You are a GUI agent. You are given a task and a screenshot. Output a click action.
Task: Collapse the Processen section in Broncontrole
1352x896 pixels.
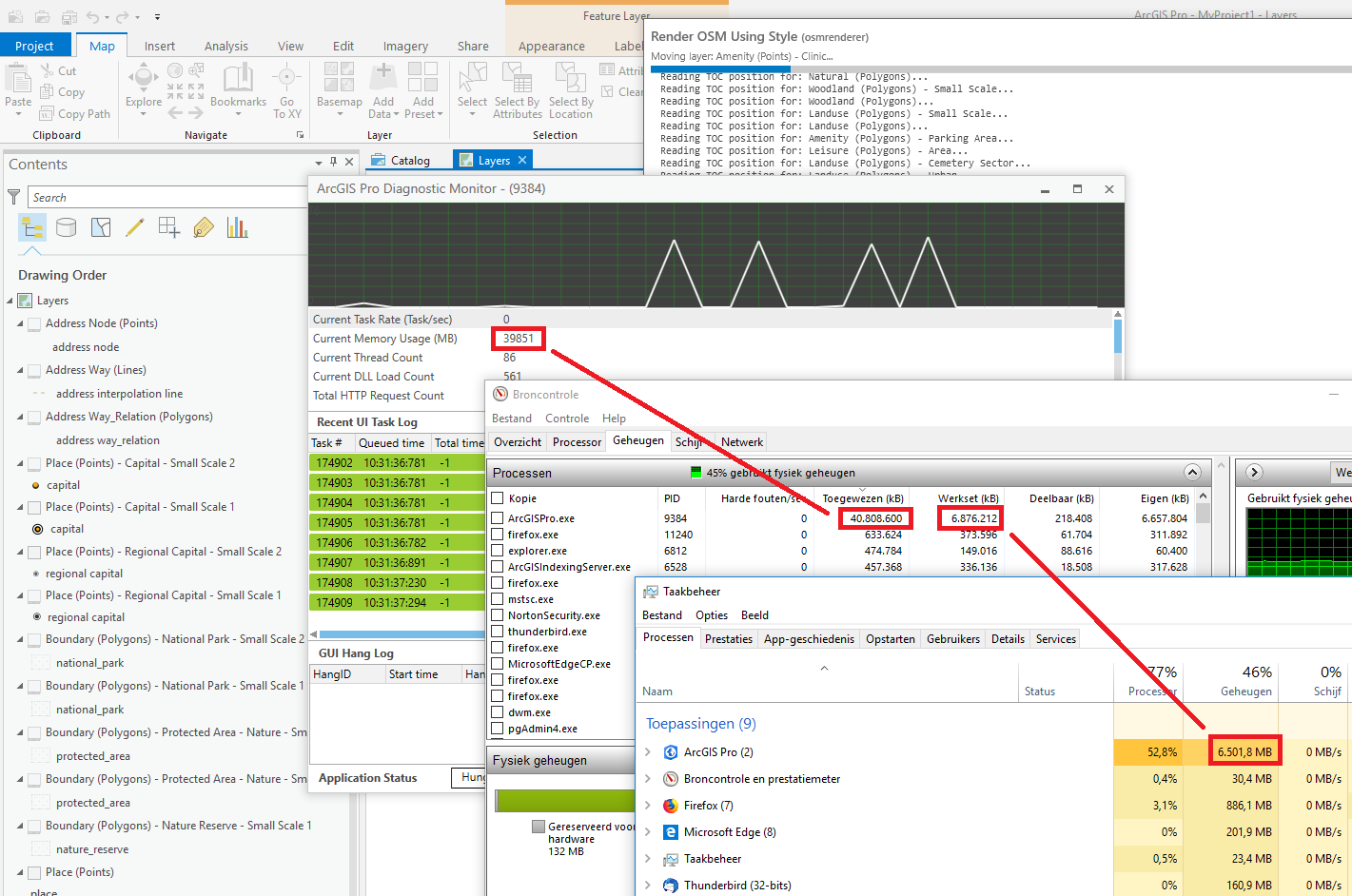click(1192, 473)
